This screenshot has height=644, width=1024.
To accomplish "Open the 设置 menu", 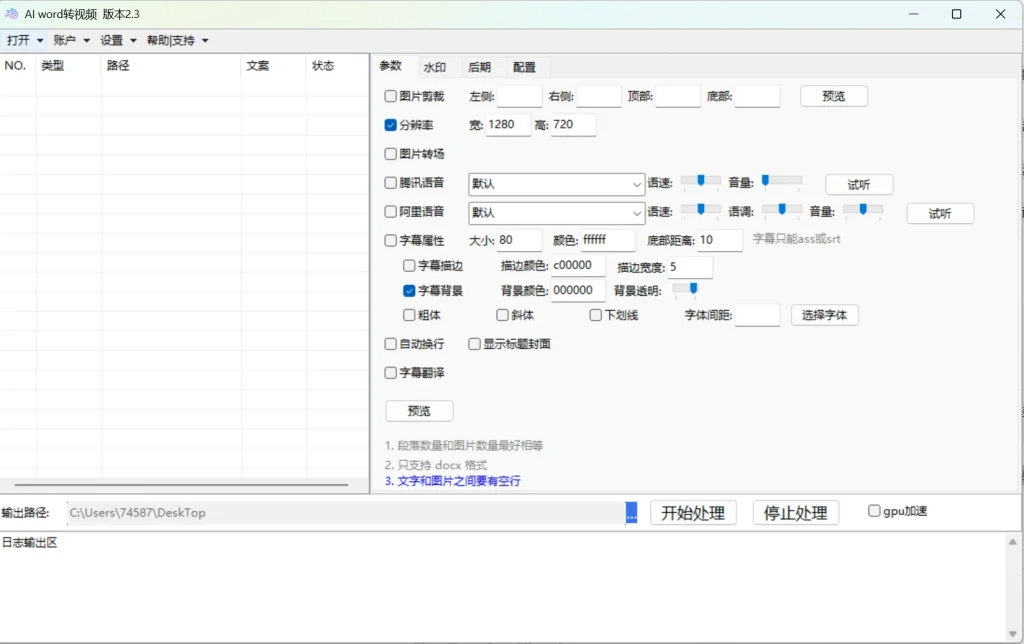I will coord(118,40).
